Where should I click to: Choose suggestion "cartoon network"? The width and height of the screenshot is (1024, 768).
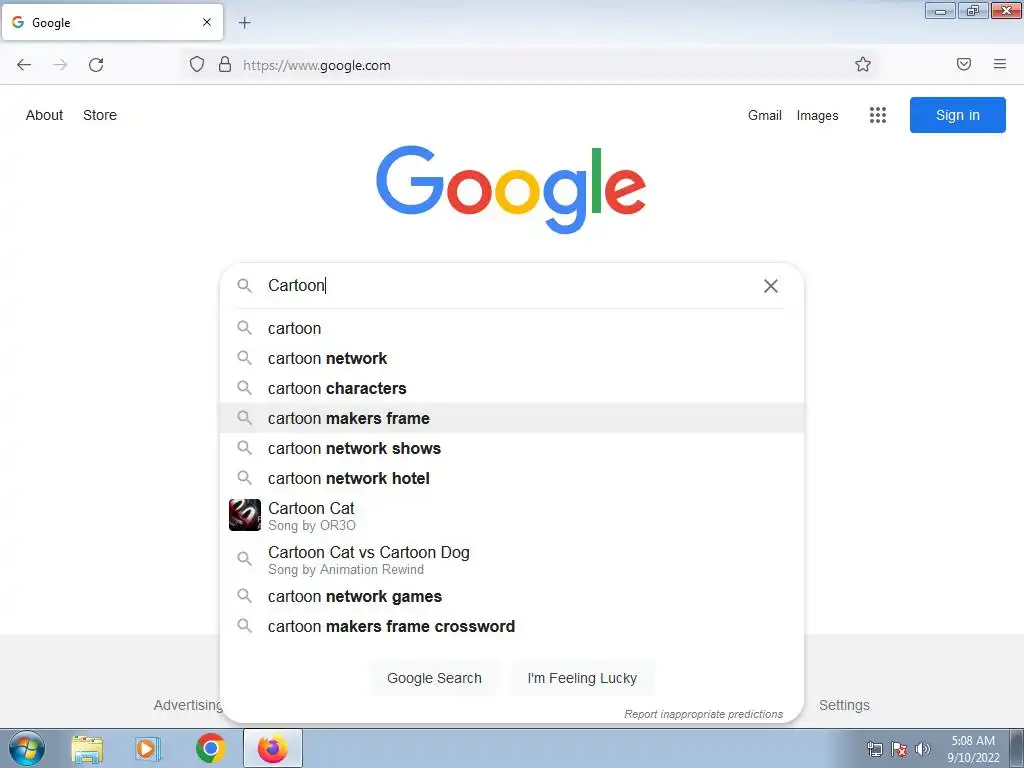click(x=512, y=358)
